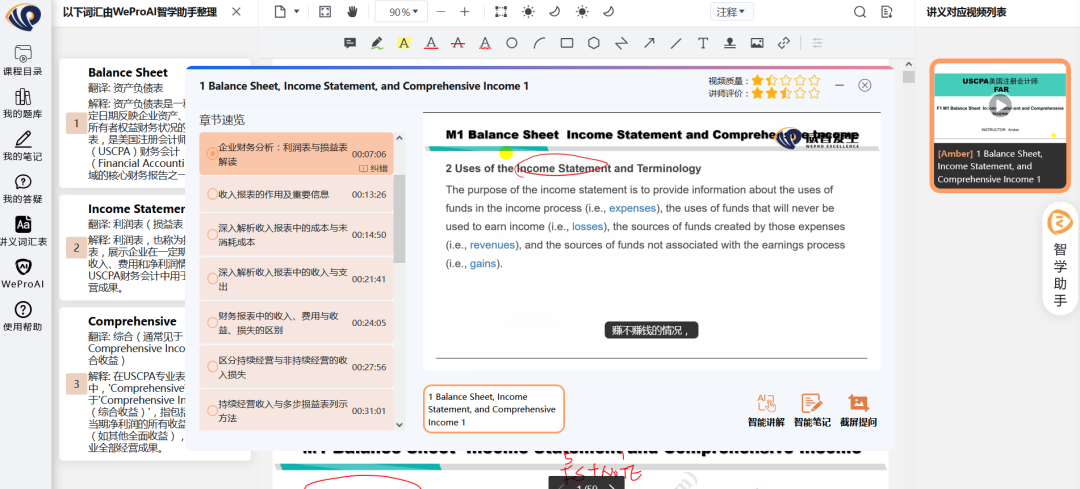Select chapter radio 财务报表中的收入、费用与收益、损失的区别
This screenshot has width=1080, height=489.
click(x=212, y=322)
